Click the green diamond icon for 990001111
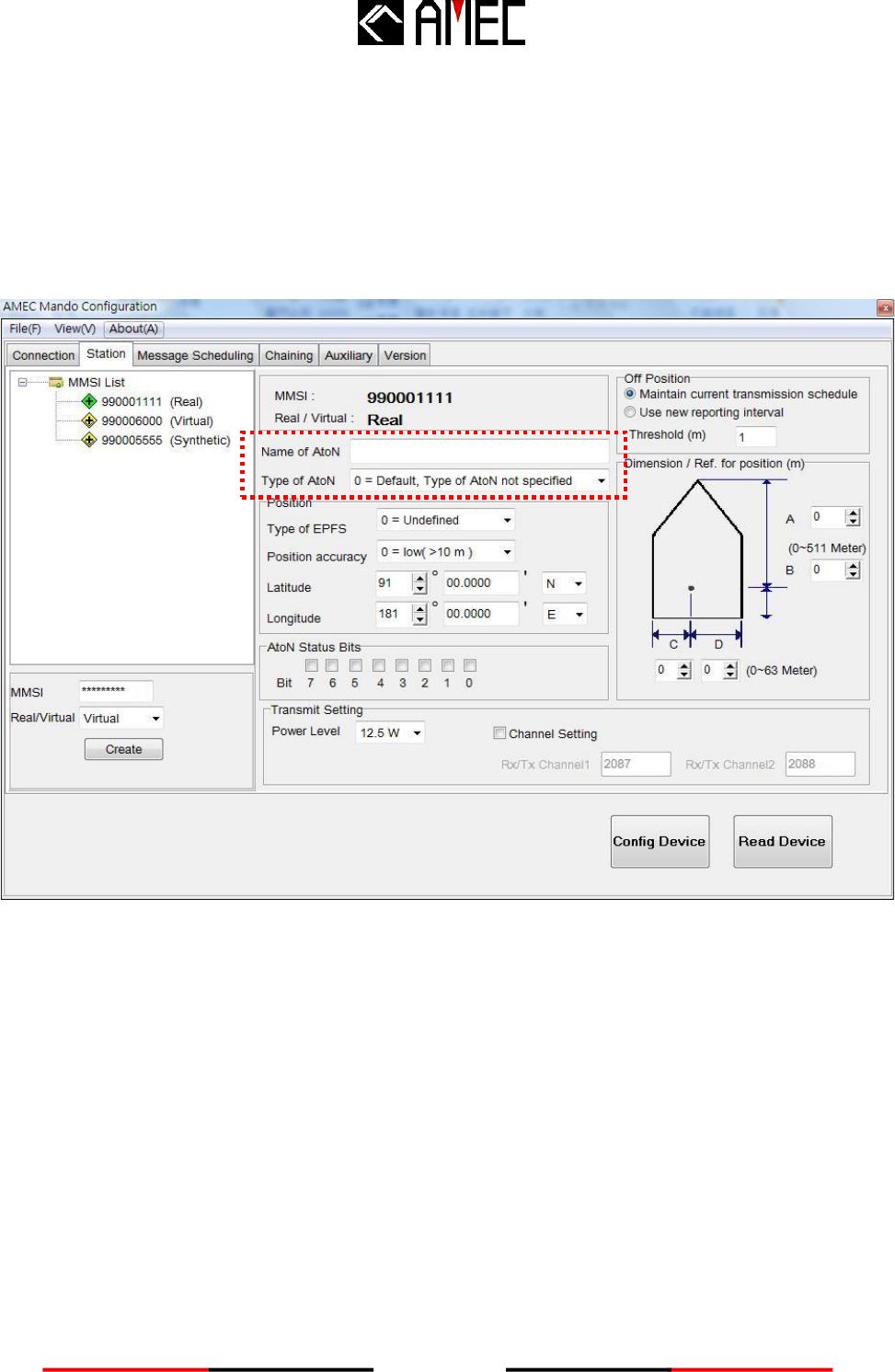 point(89,401)
